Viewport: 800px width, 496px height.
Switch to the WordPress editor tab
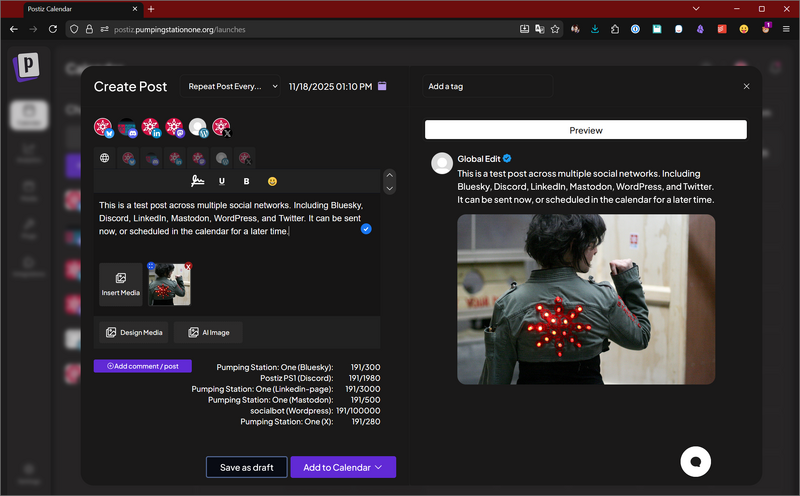click(x=221, y=158)
